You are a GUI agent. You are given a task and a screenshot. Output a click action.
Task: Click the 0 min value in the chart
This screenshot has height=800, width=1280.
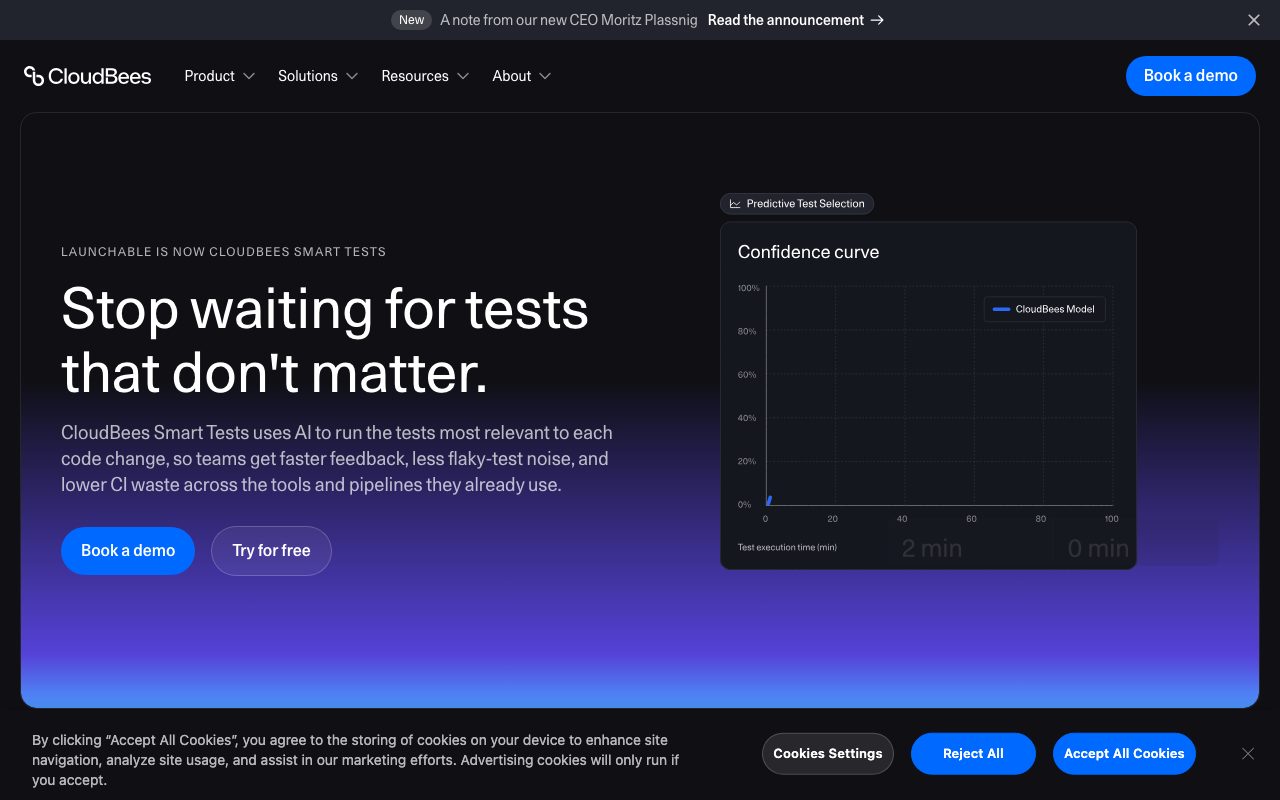(1098, 548)
